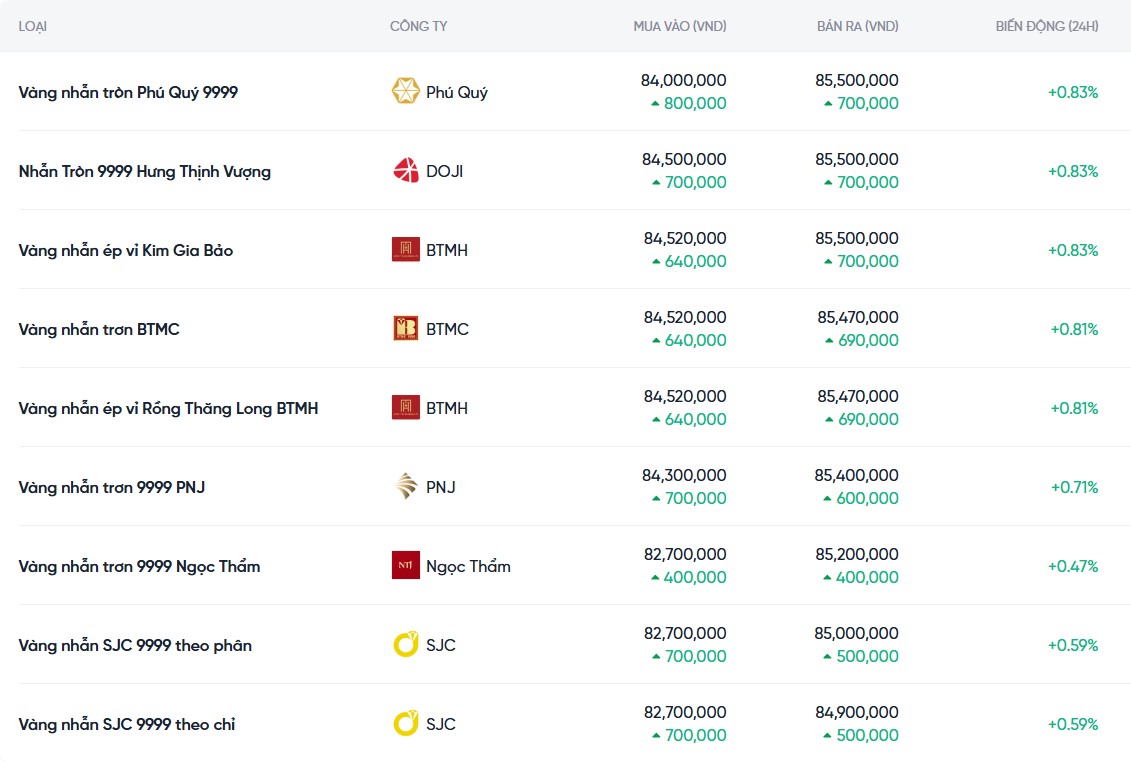The image size is (1131, 762).
Task: Click the +0.47% change for Ngọc Thẩm
Action: (x=1072, y=566)
